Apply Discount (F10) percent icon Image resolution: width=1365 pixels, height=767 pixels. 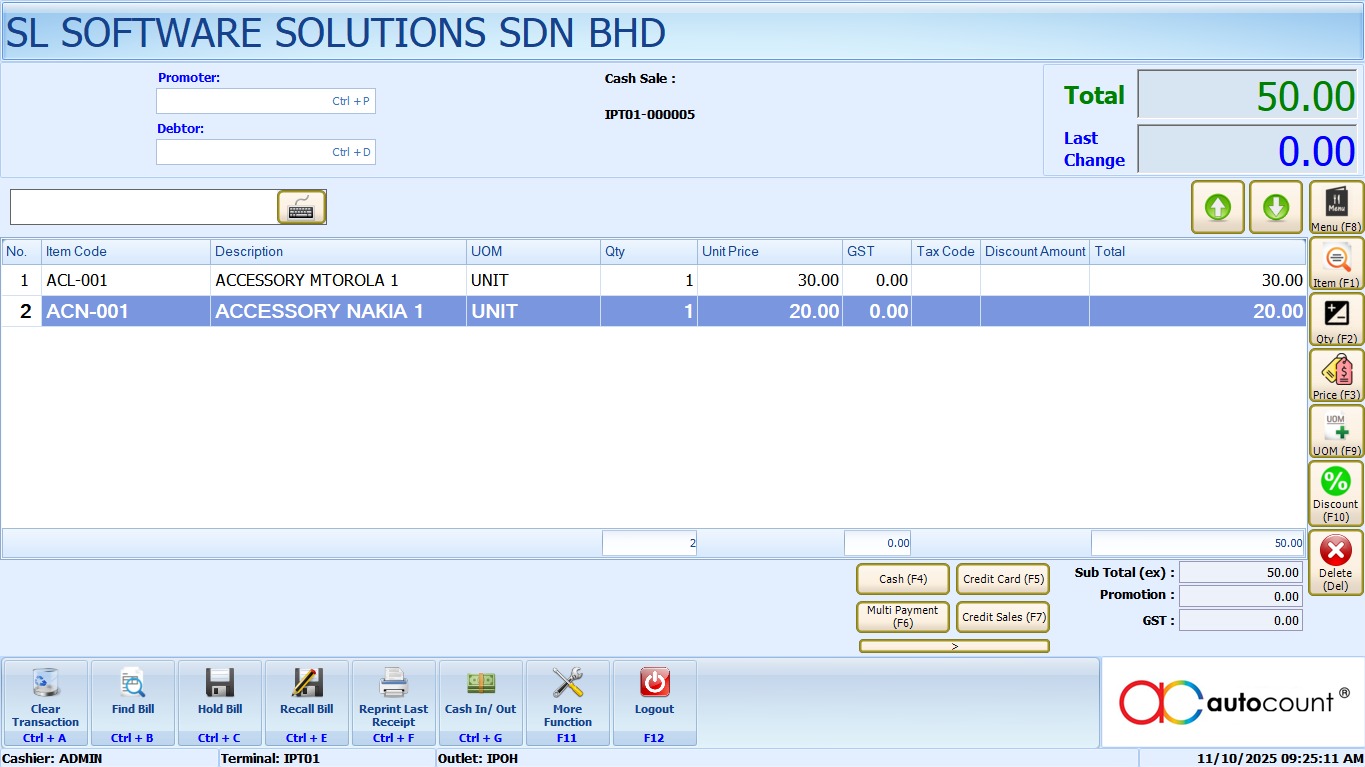pos(1336,492)
